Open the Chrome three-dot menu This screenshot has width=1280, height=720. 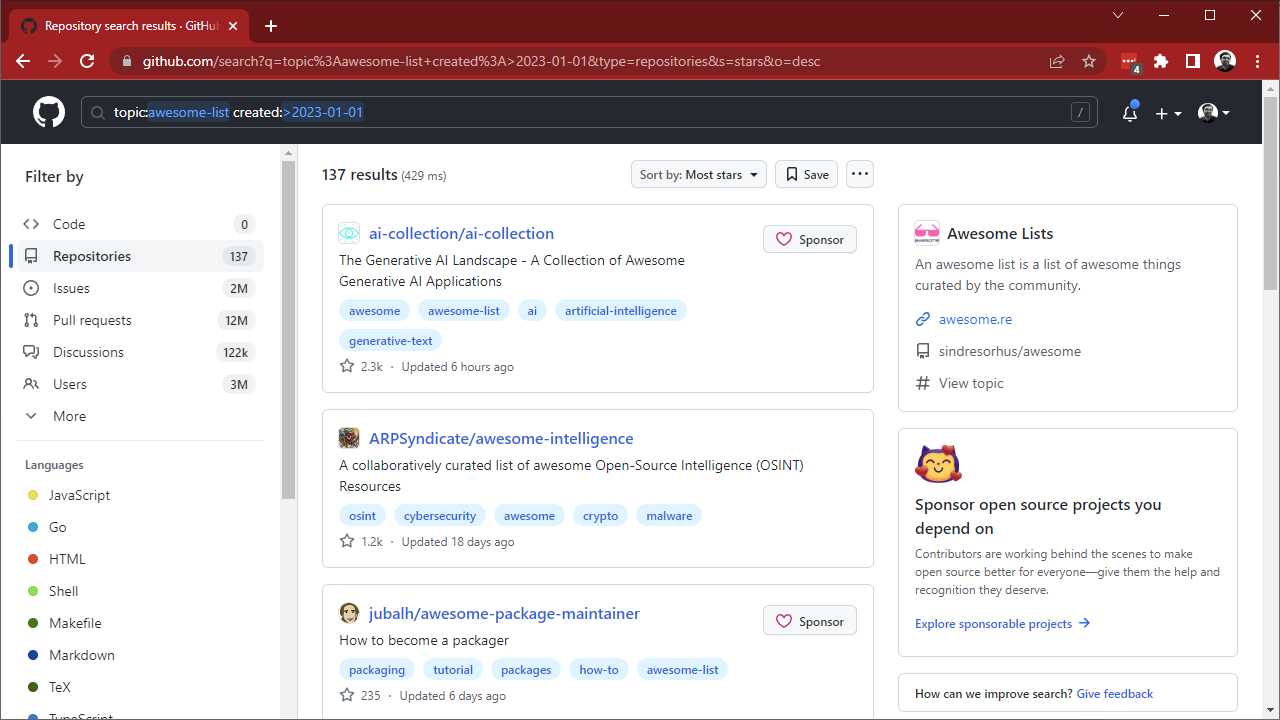click(x=1257, y=61)
